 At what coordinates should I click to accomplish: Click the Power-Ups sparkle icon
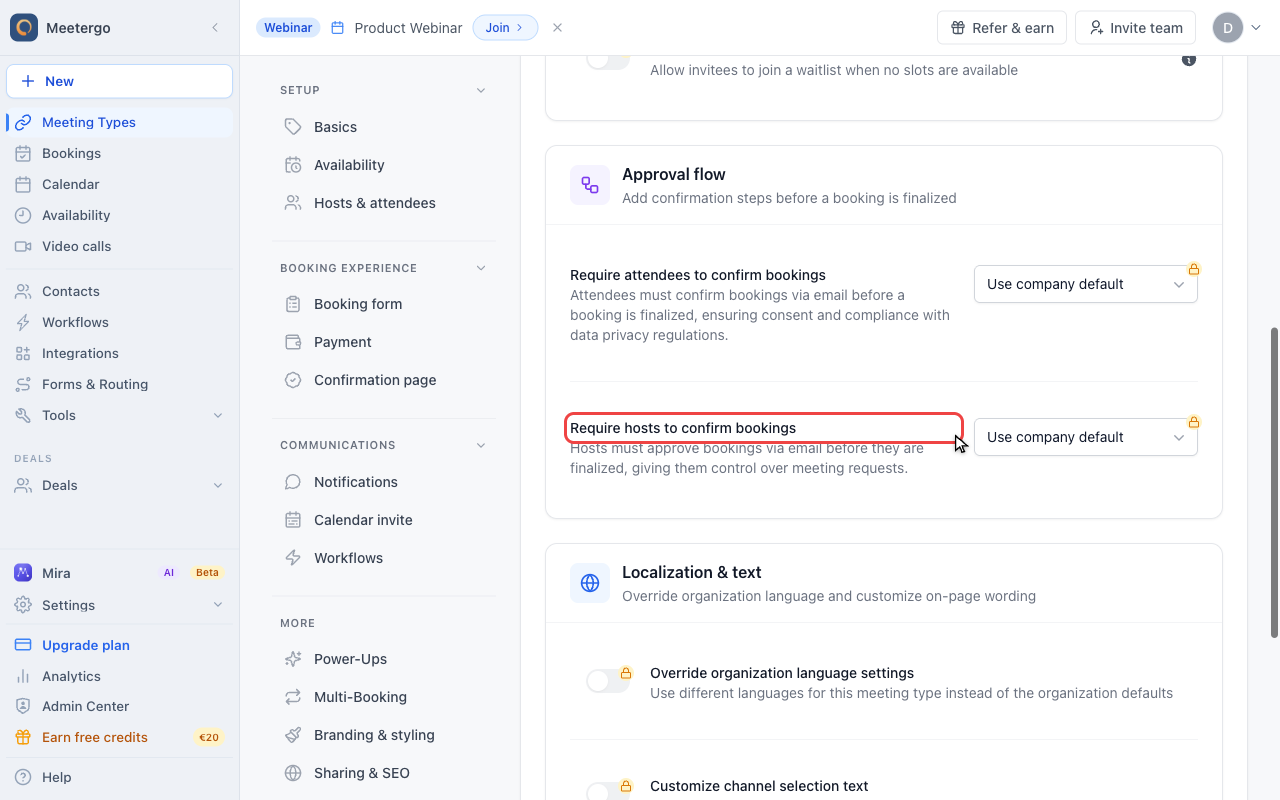[293, 659]
